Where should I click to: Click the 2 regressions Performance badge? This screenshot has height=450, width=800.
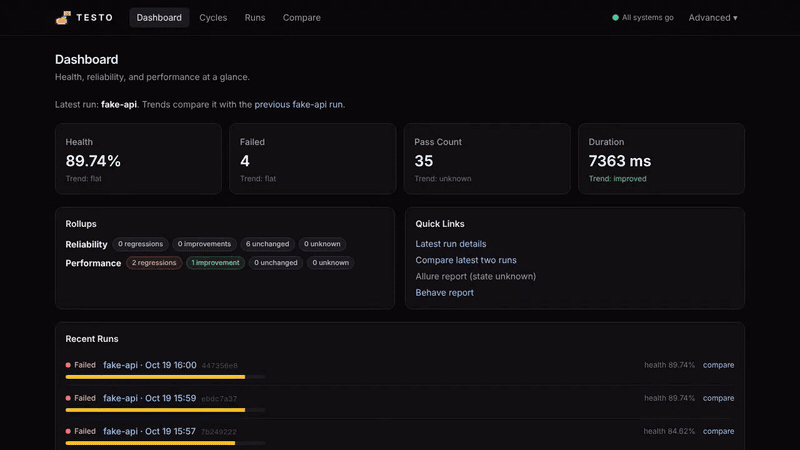coord(154,263)
